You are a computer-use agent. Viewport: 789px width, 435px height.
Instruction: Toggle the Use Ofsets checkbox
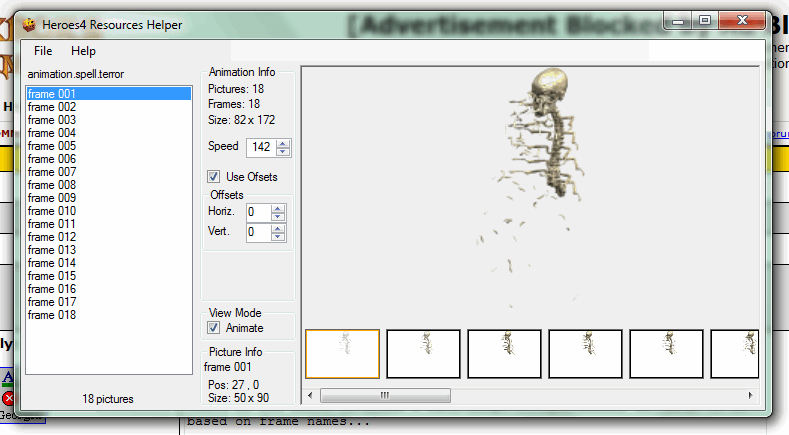(213, 177)
